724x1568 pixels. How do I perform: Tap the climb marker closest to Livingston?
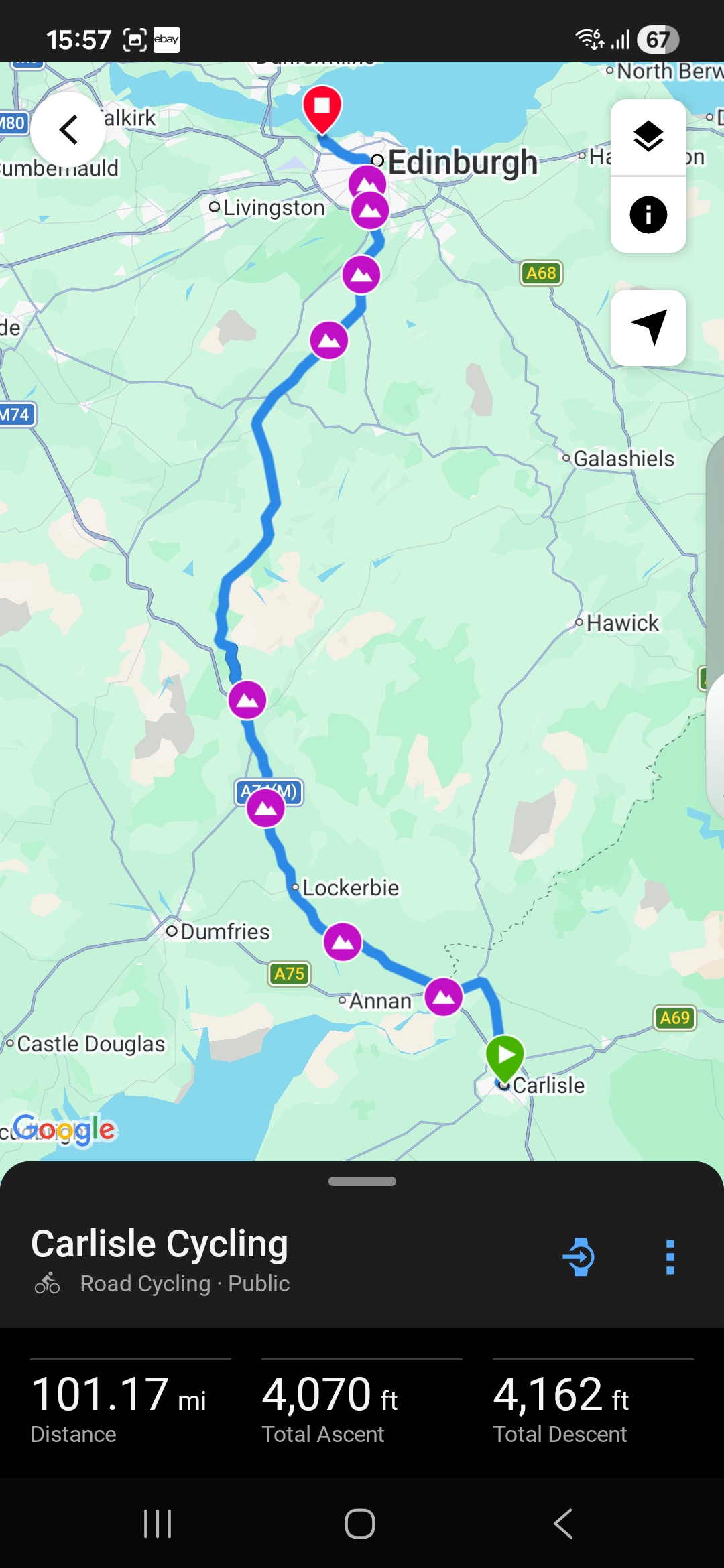370,210
